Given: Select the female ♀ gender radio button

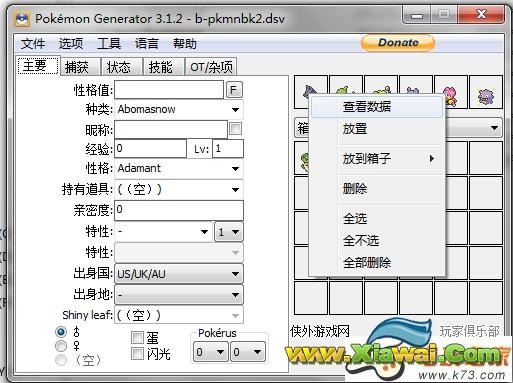Looking at the screenshot, I should pyautogui.click(x=61, y=346).
